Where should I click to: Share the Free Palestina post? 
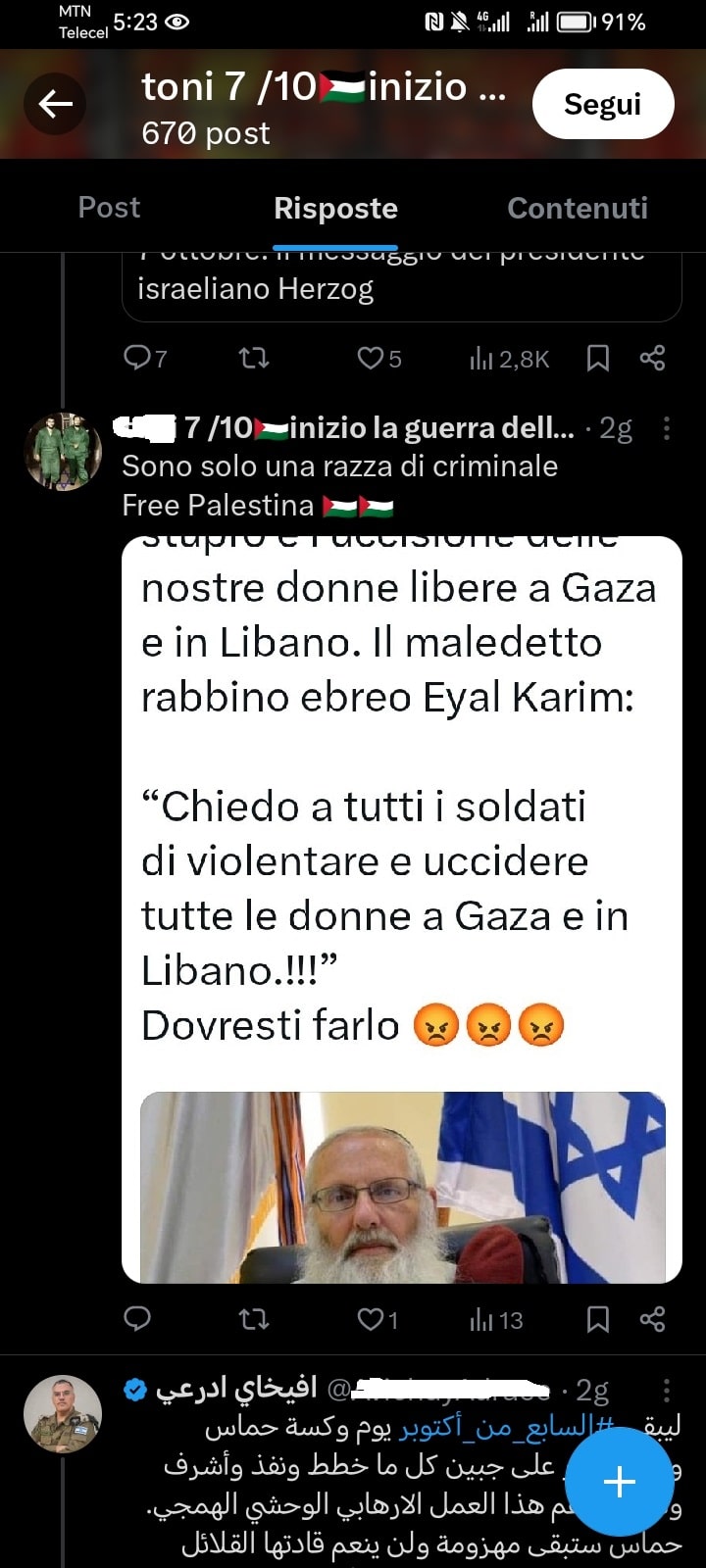652,1319
